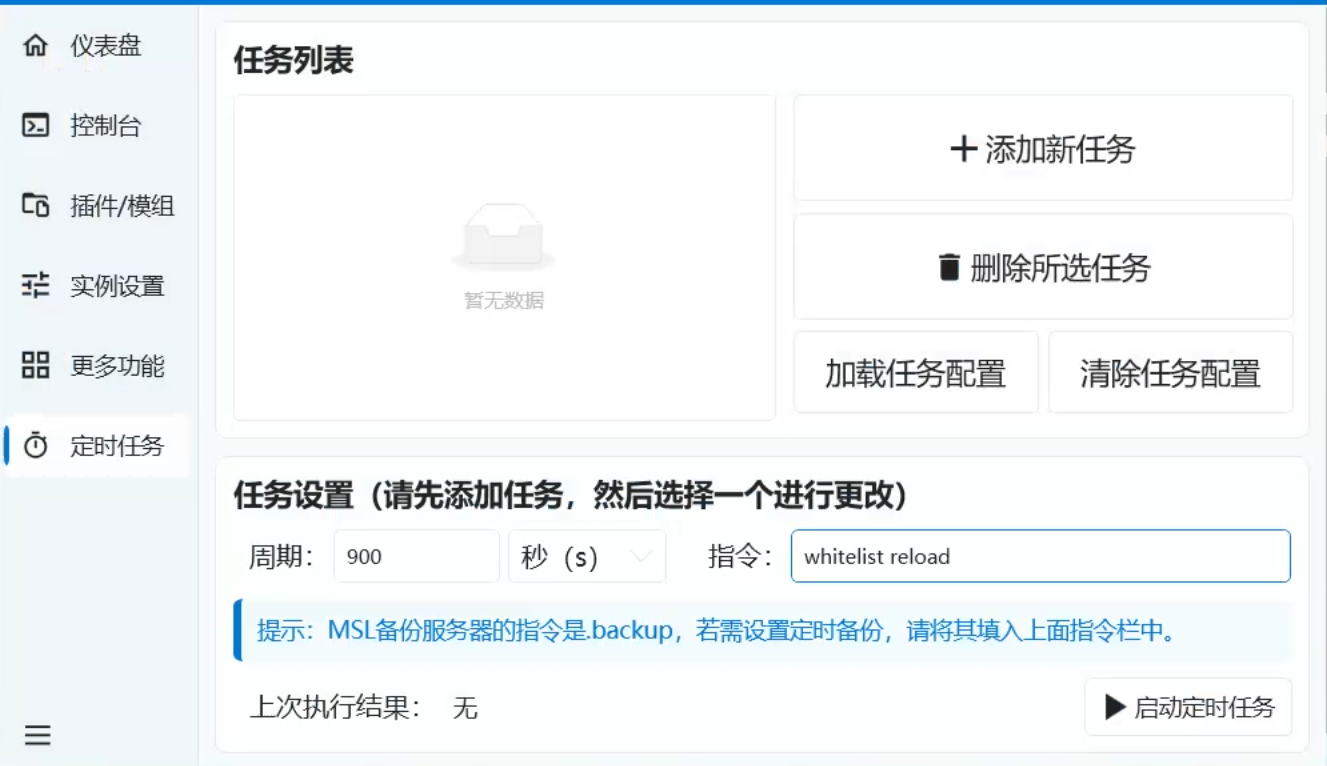This screenshot has width=1327, height=766.
Task: Click the command field with whitelist reload
Action: (1040, 556)
